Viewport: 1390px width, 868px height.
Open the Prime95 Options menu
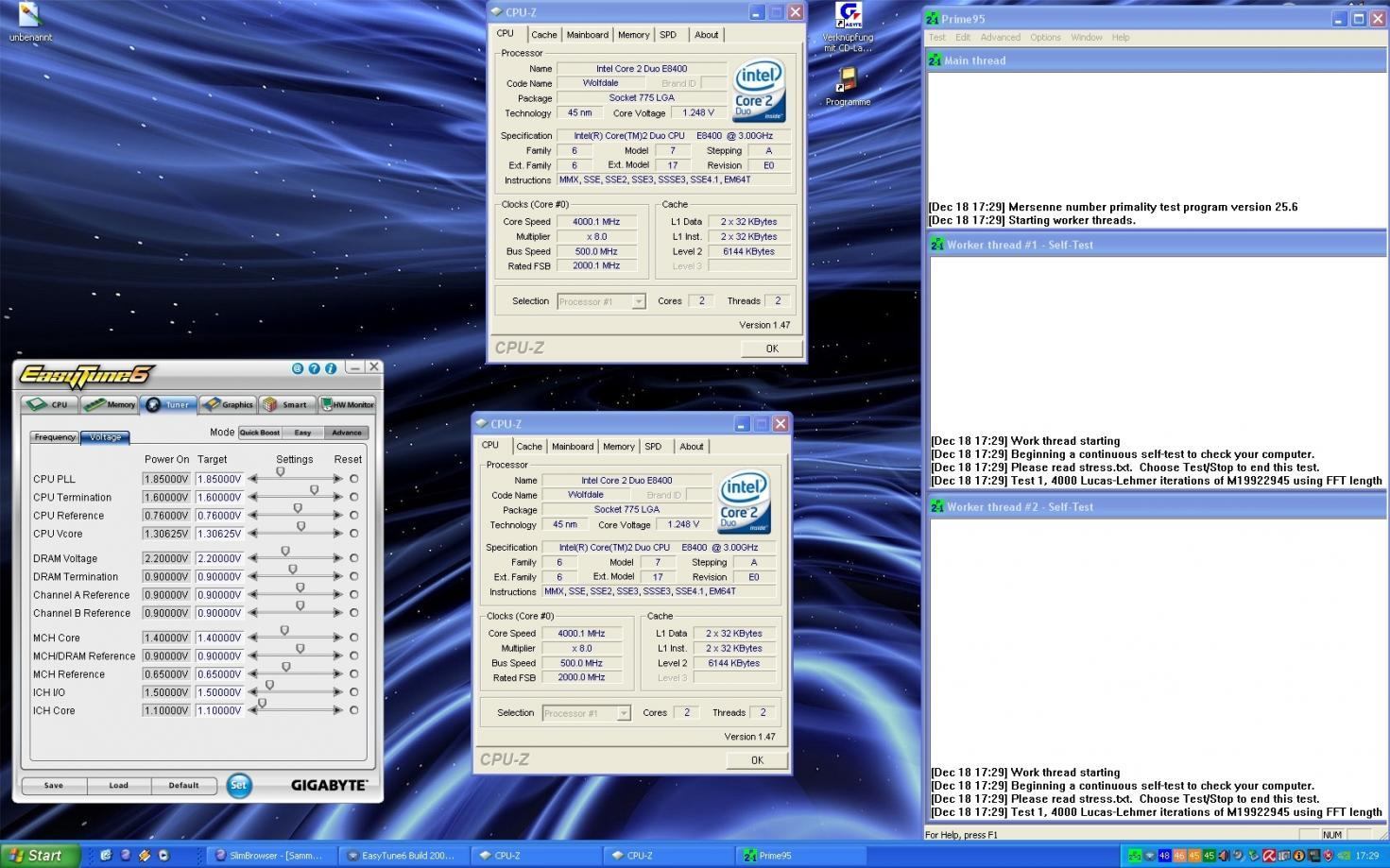click(x=1045, y=38)
